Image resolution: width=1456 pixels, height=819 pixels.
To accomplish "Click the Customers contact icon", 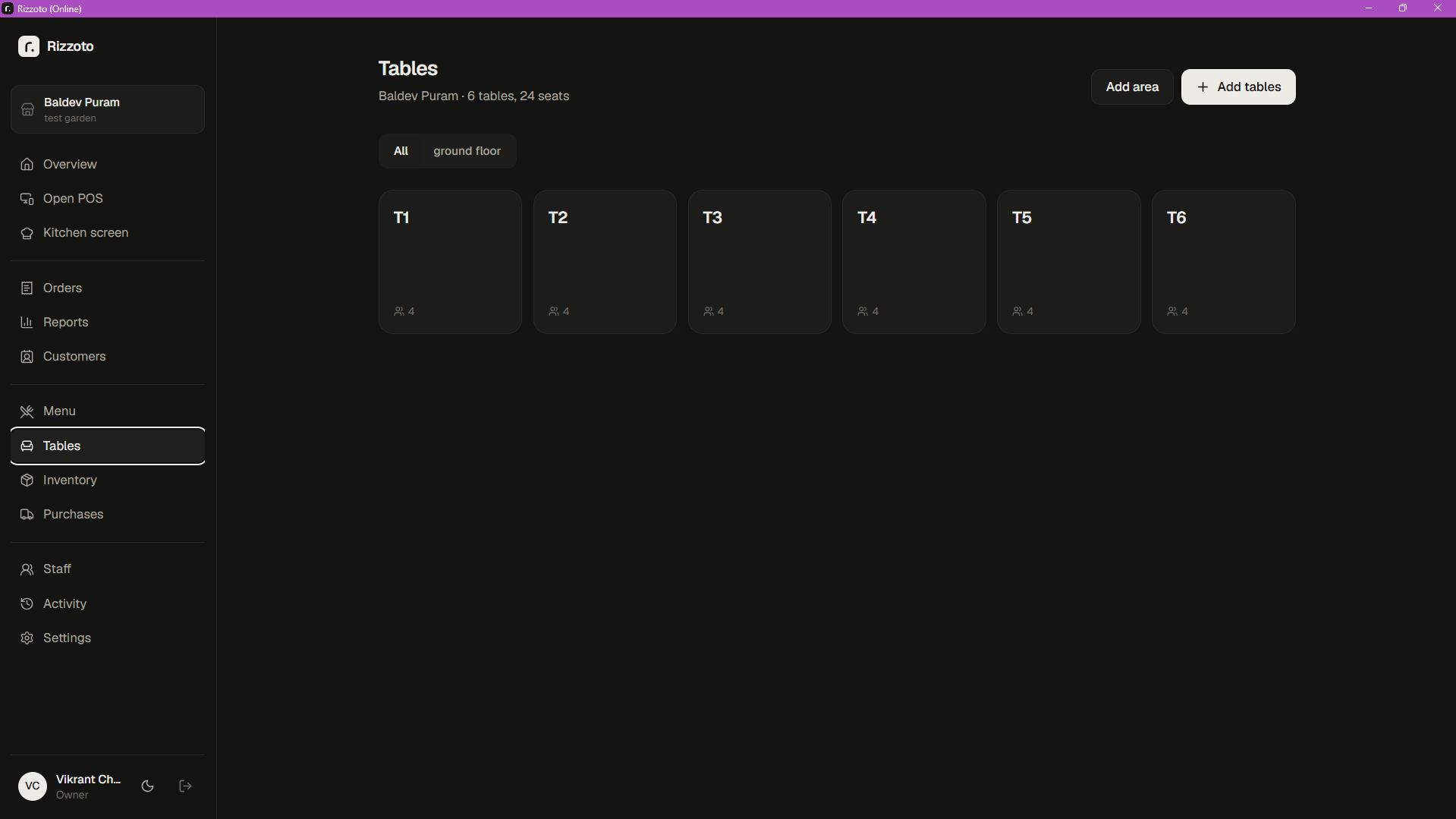I will [x=27, y=357].
